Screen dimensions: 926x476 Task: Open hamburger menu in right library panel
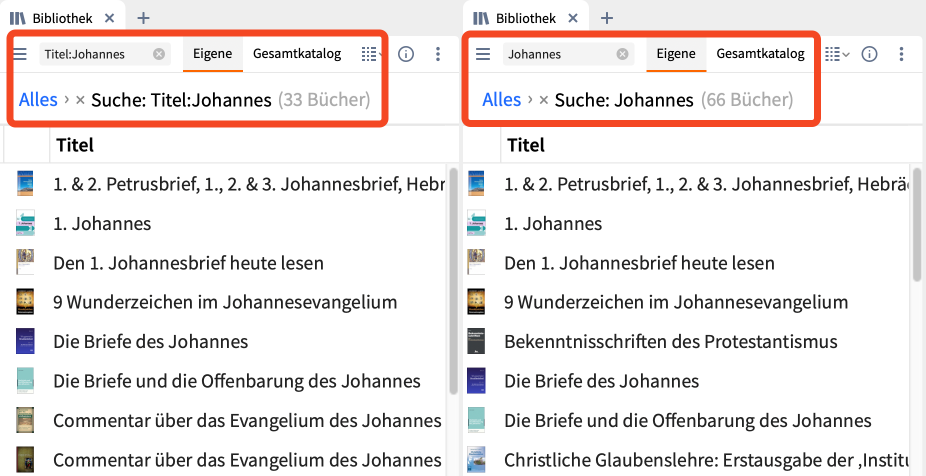pyautogui.click(x=483, y=54)
